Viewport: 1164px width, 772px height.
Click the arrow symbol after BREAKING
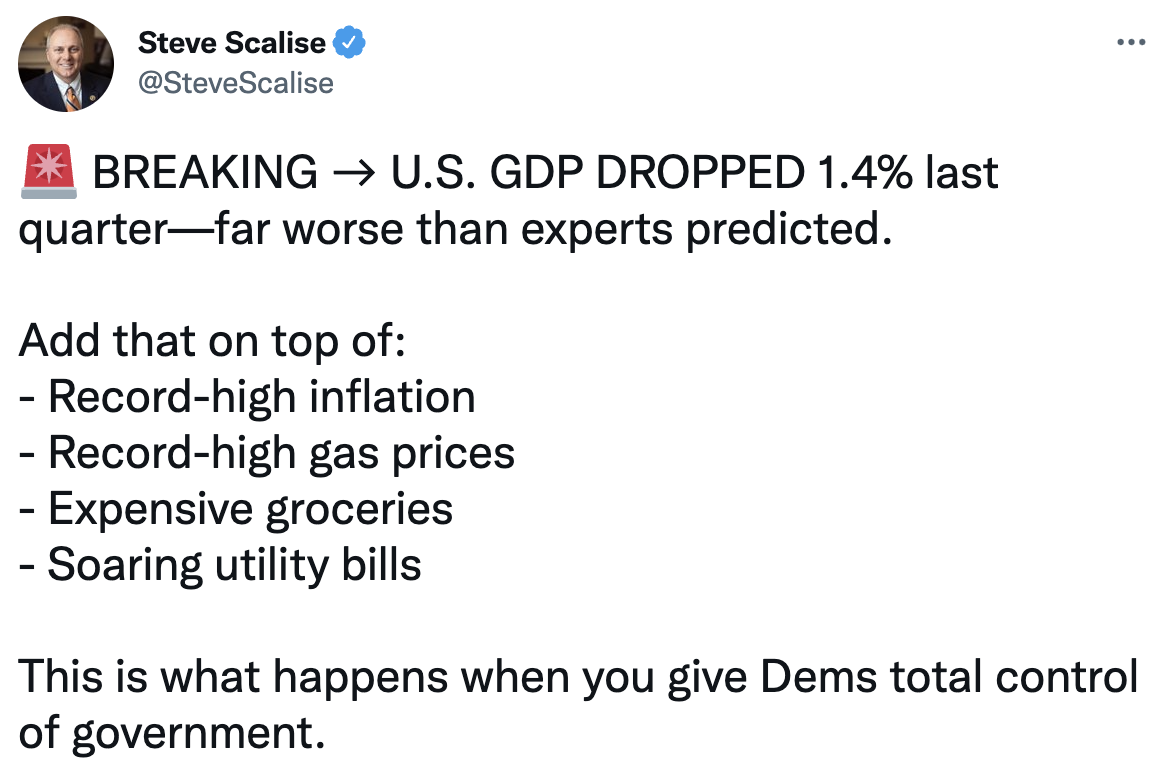[x=354, y=173]
